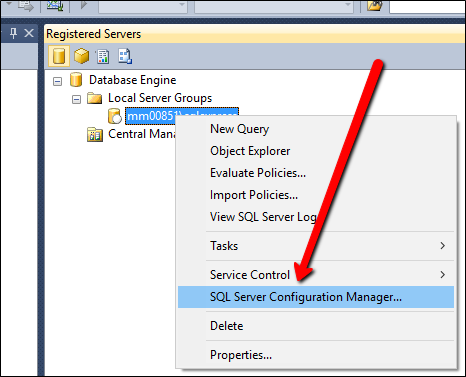Expand the Tasks submenu arrow
The image size is (466, 377).
[x=442, y=246]
